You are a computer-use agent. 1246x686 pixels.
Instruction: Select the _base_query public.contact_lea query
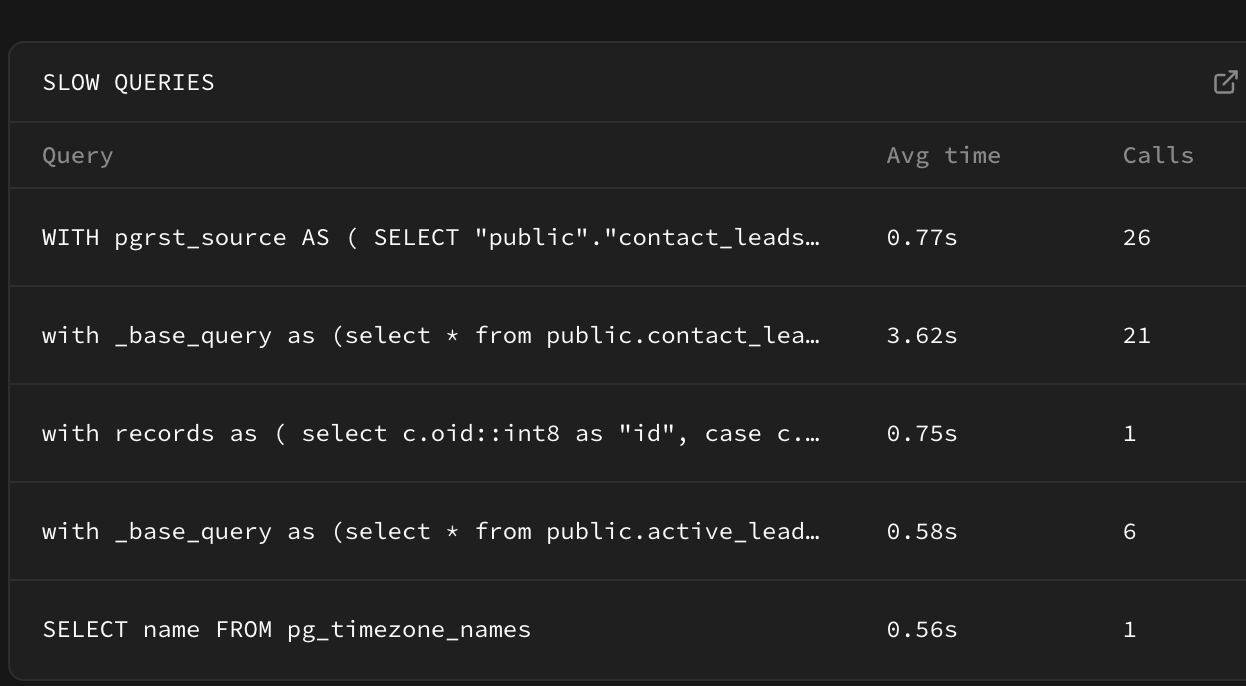tap(431, 336)
